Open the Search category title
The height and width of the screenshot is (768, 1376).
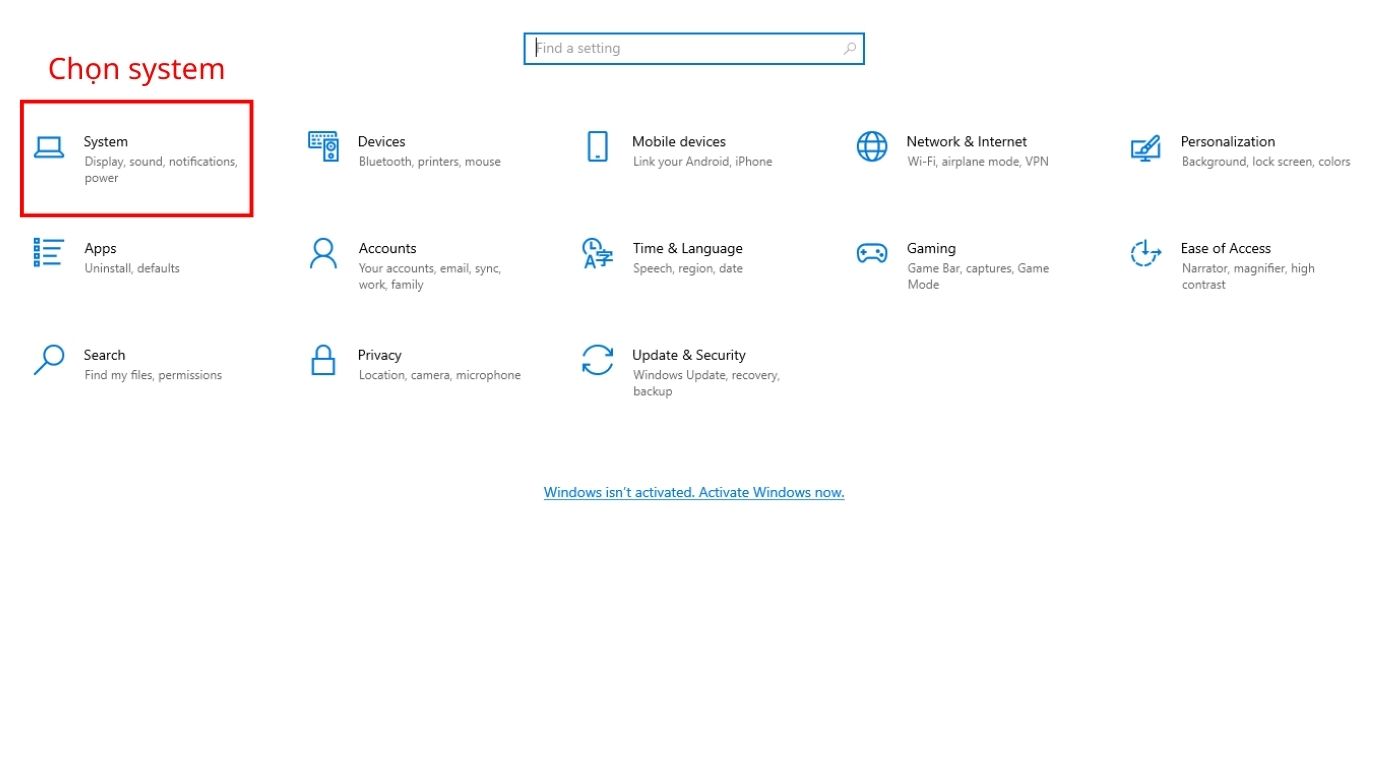point(105,355)
